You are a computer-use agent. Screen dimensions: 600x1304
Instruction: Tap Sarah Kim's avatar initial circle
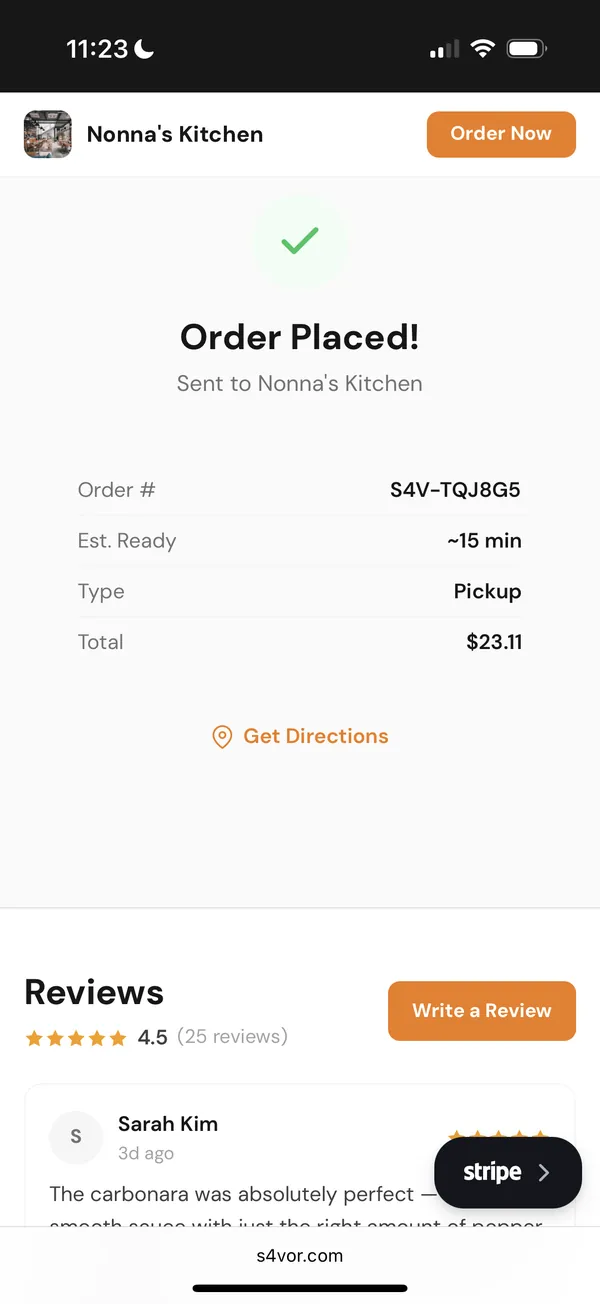coord(76,1137)
